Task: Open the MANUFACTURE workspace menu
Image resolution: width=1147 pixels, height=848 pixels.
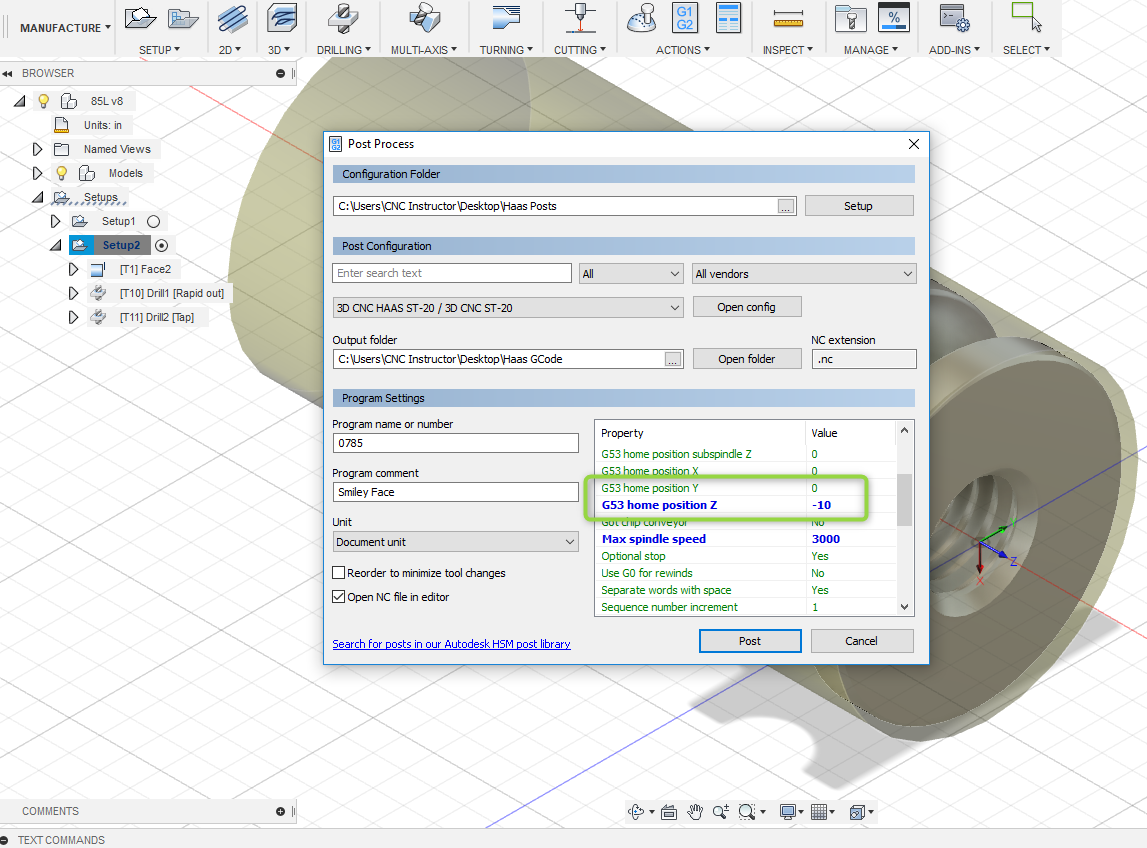Action: click(65, 28)
